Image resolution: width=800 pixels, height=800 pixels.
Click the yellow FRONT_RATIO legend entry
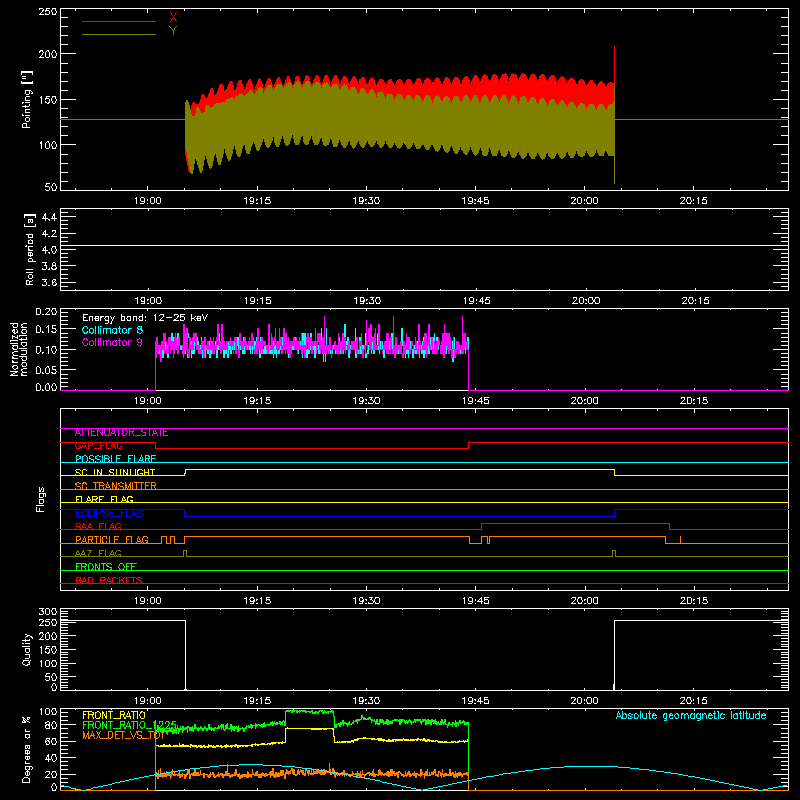click(x=114, y=715)
